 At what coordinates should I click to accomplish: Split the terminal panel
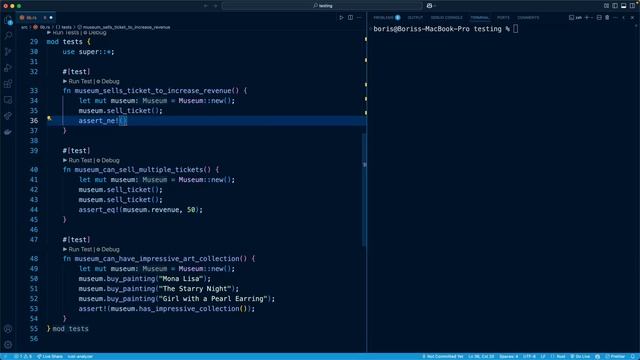(599, 18)
